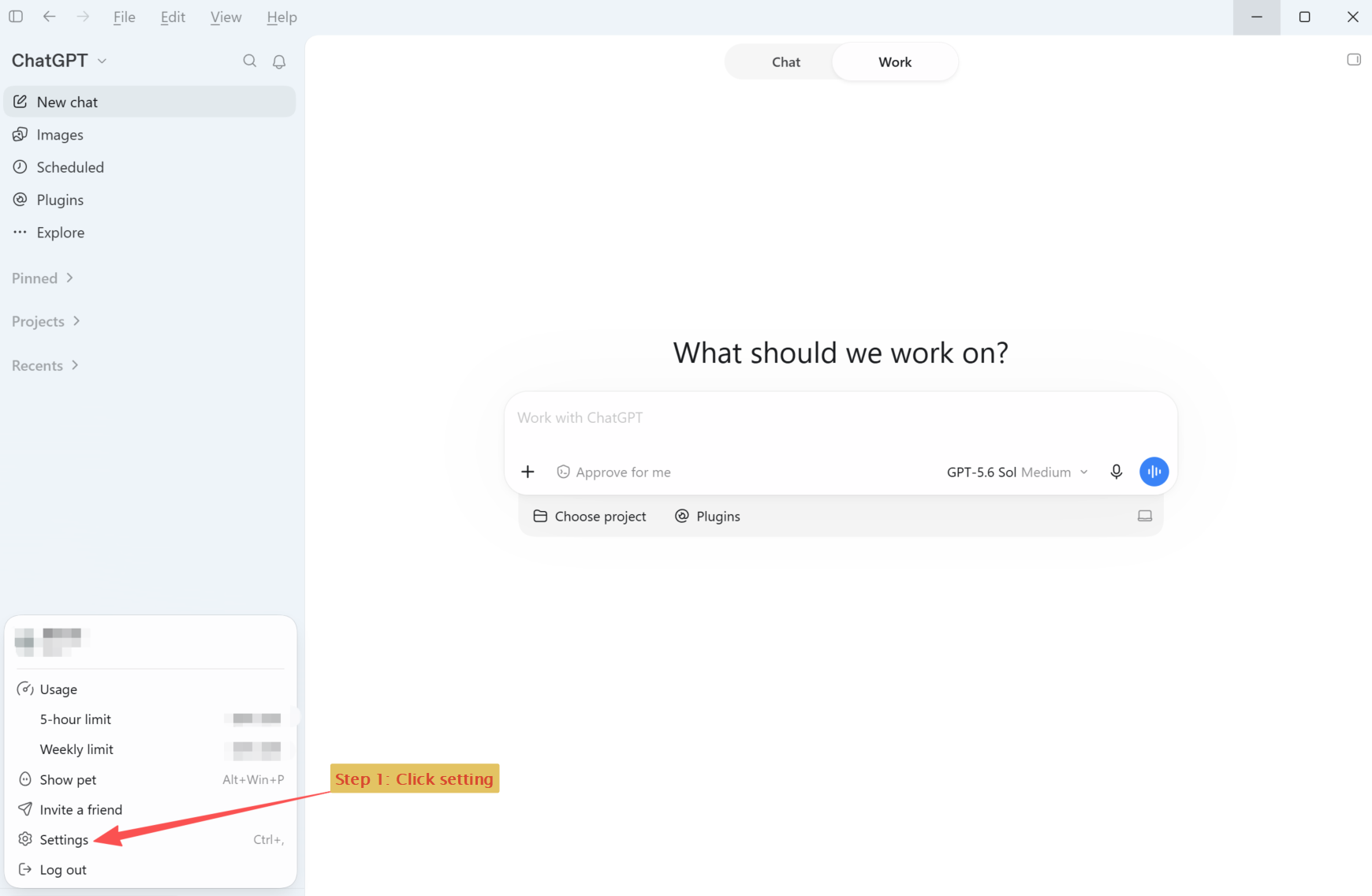
Task: Go forward with the right arrow
Action: coord(83,17)
